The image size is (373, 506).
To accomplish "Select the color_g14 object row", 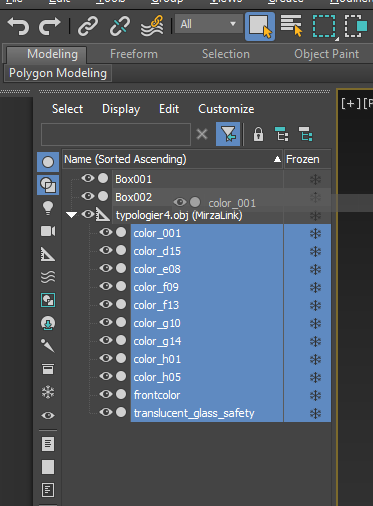I will 207,341.
